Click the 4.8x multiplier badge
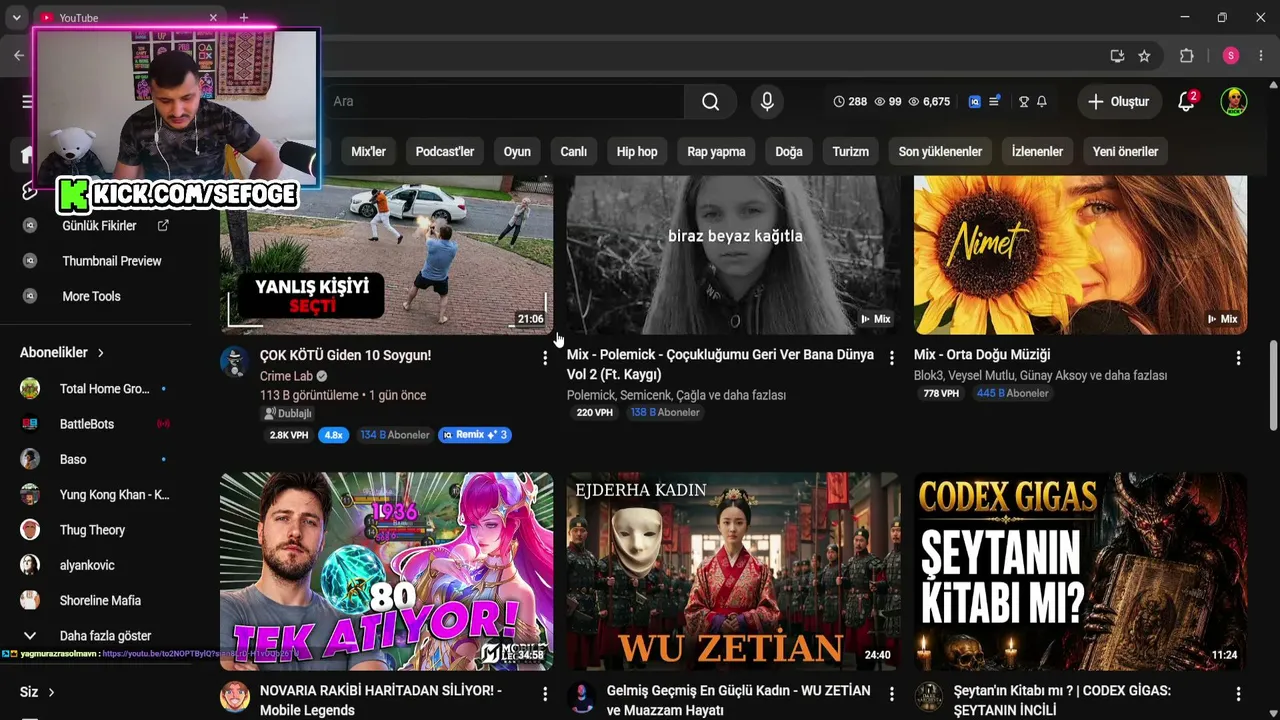Screen dimensions: 1280x720 (x=333, y=435)
